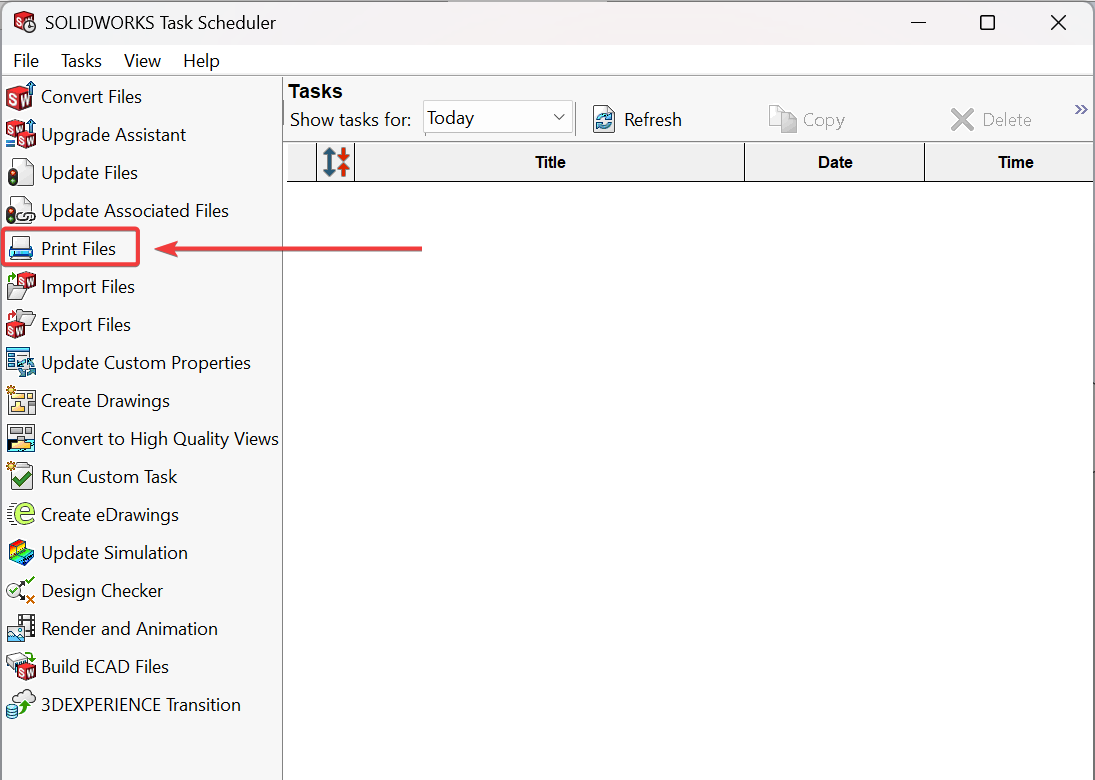Click the Delete button label
Viewport: 1095px width, 780px height.
point(1007,120)
